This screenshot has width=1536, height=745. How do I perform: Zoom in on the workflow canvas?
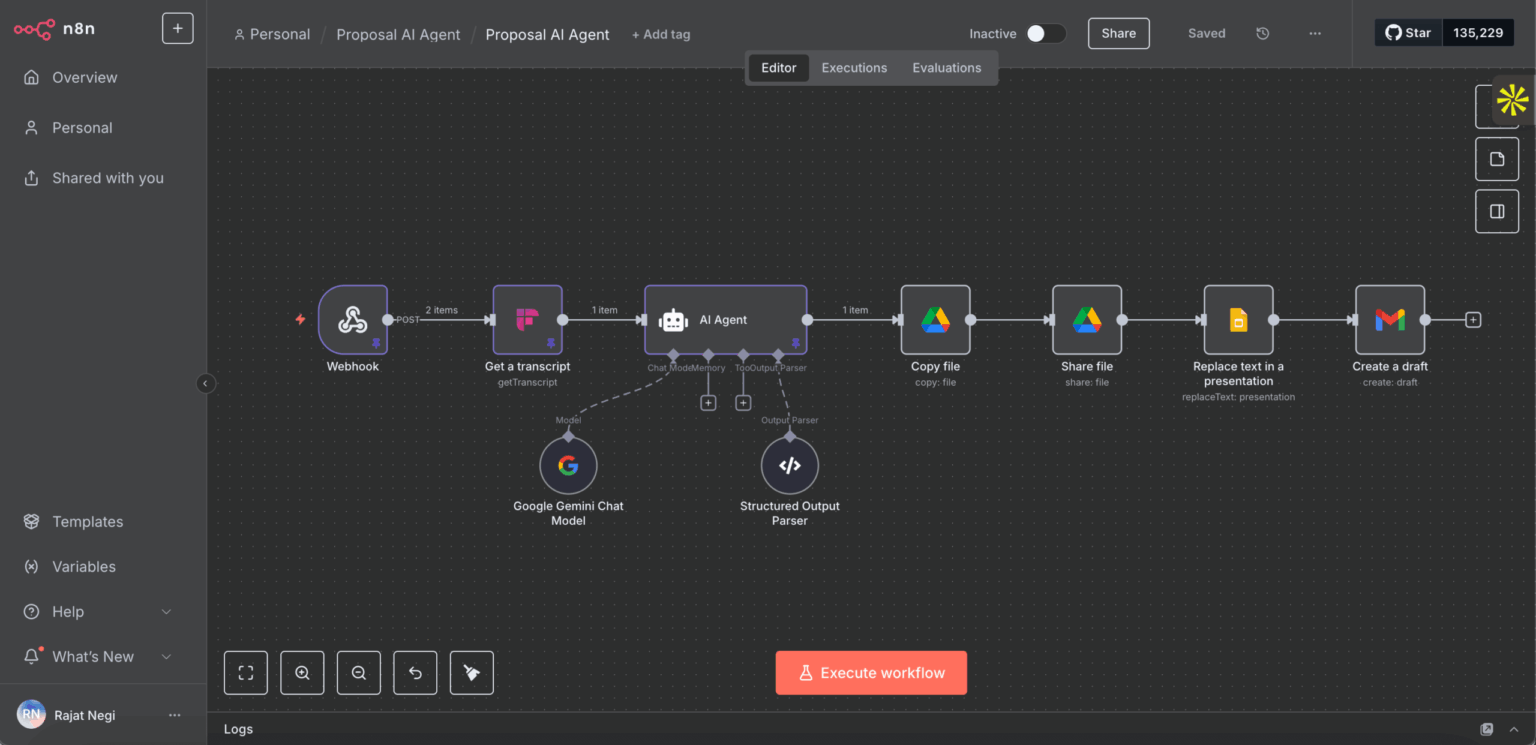coord(302,673)
